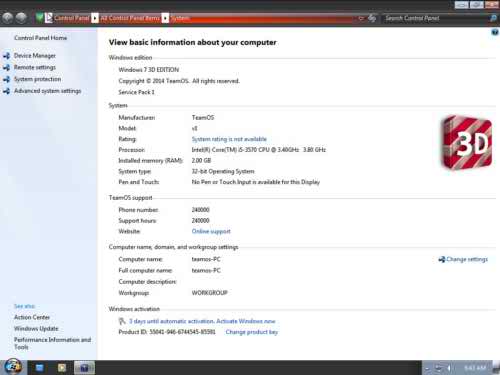Open Advanced system settings
Viewport: 500px width, 375px height.
47,91
